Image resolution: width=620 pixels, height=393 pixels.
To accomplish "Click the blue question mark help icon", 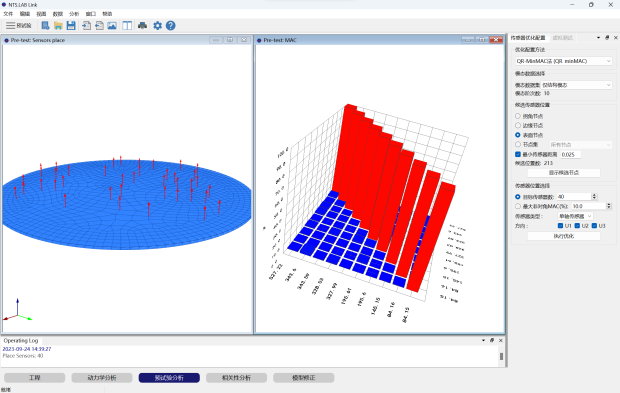I will pyautogui.click(x=170, y=26).
